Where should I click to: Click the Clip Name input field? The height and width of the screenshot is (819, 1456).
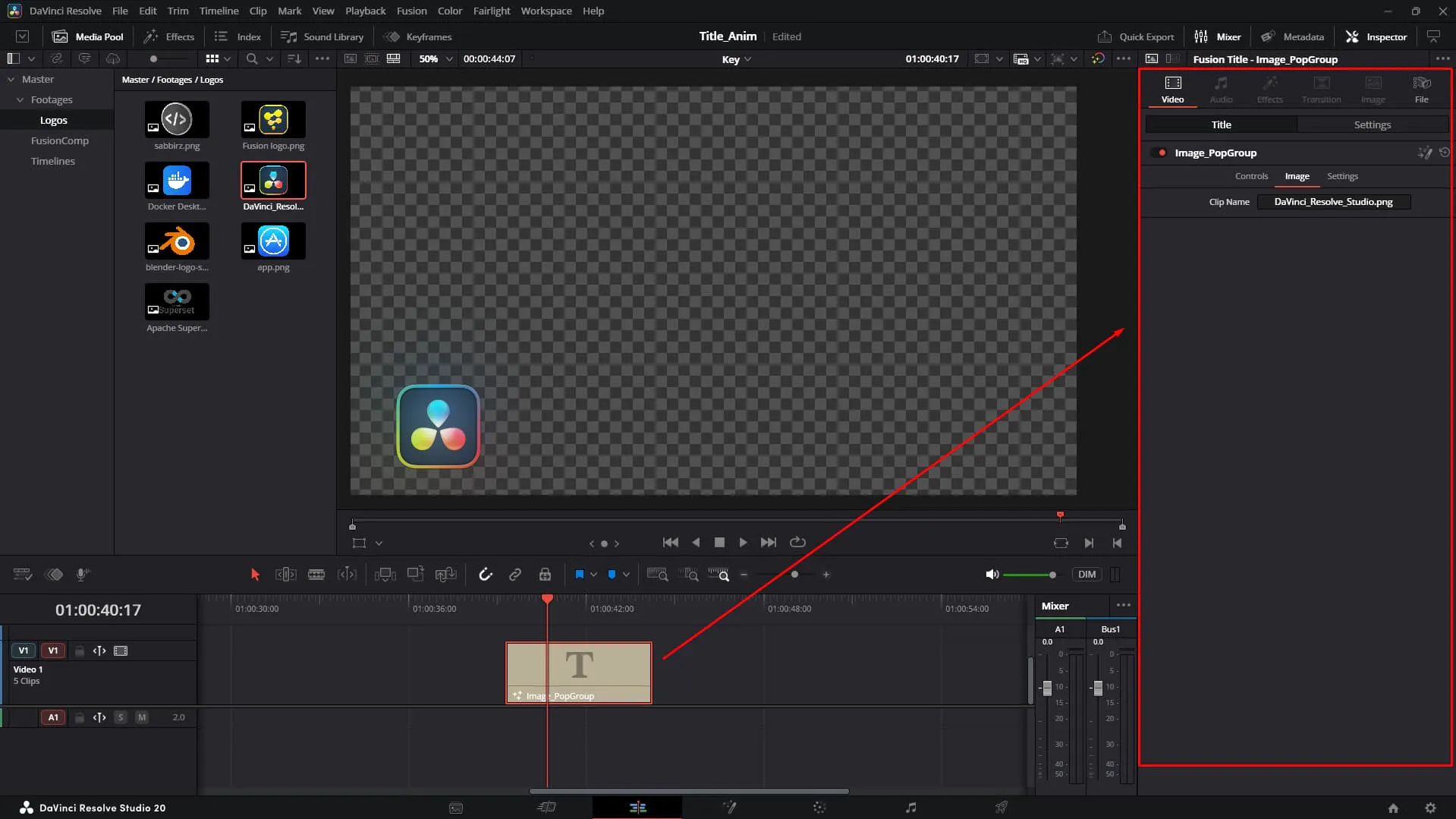tap(1333, 202)
